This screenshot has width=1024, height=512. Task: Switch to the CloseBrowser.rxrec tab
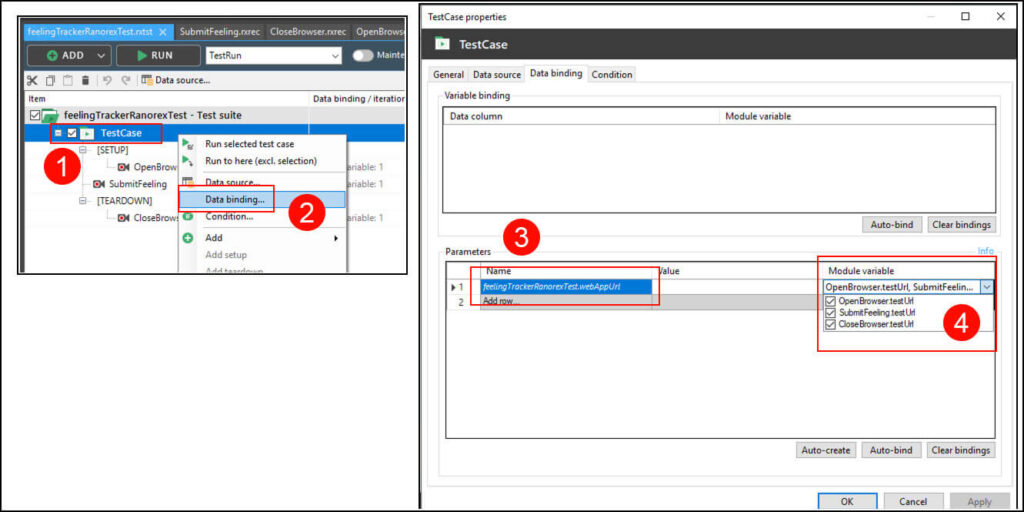click(308, 31)
